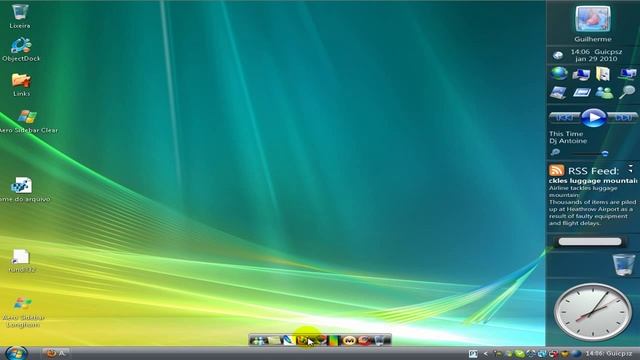Viewport: 640px width, 360px height.
Task: Expand hidden tray icons arrow
Action: coord(485,354)
